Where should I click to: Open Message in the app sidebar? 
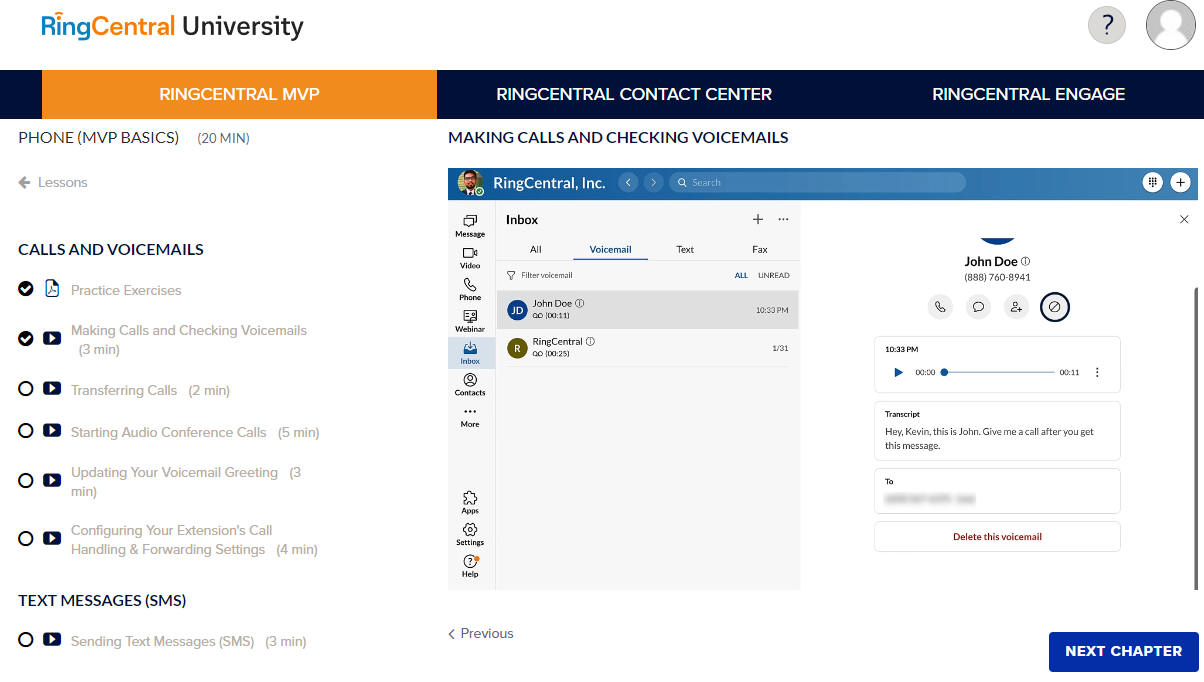click(x=470, y=226)
